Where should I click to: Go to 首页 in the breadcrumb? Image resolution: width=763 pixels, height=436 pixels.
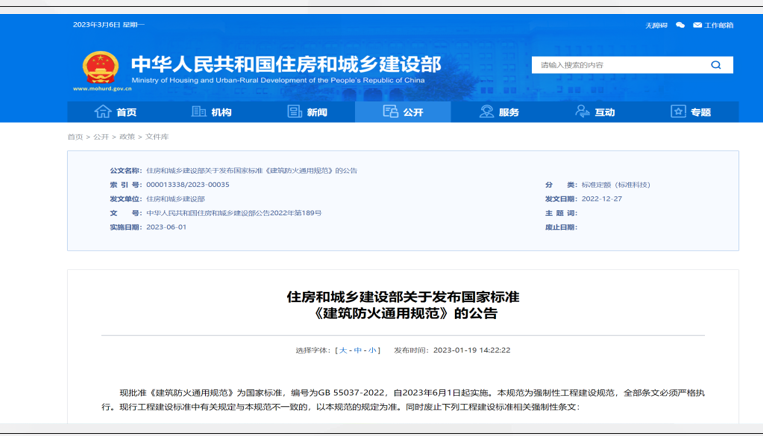(75, 137)
